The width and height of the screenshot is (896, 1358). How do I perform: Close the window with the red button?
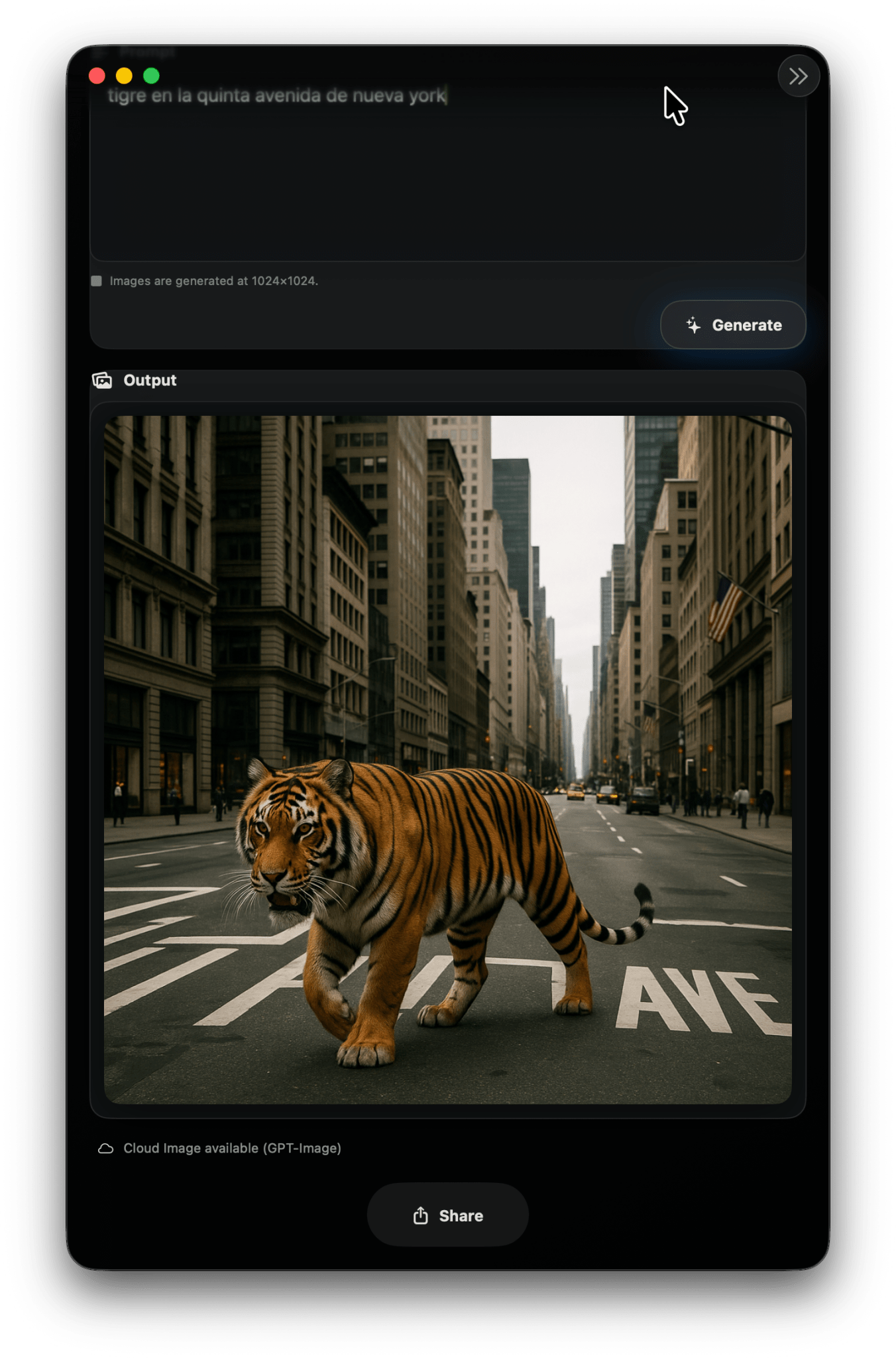tap(97, 76)
